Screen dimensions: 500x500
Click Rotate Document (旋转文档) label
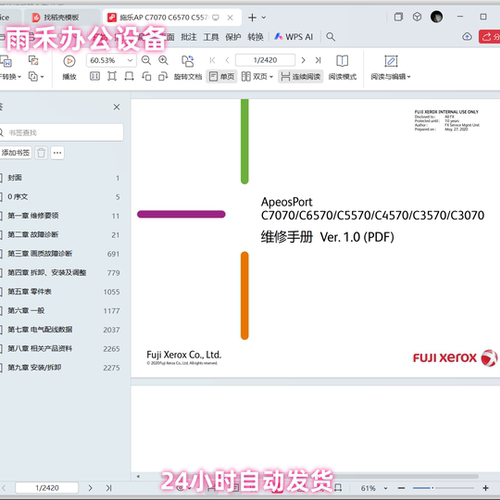pos(188,77)
